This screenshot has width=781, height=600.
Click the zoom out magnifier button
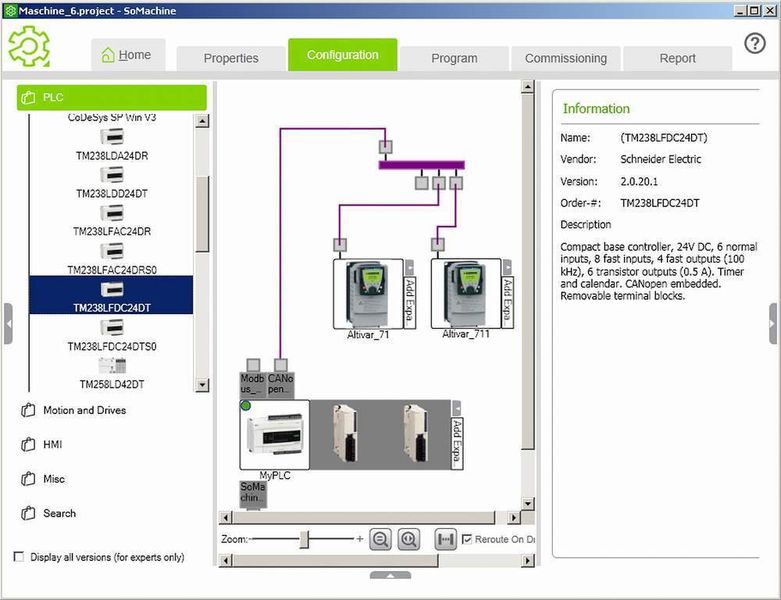coord(380,539)
